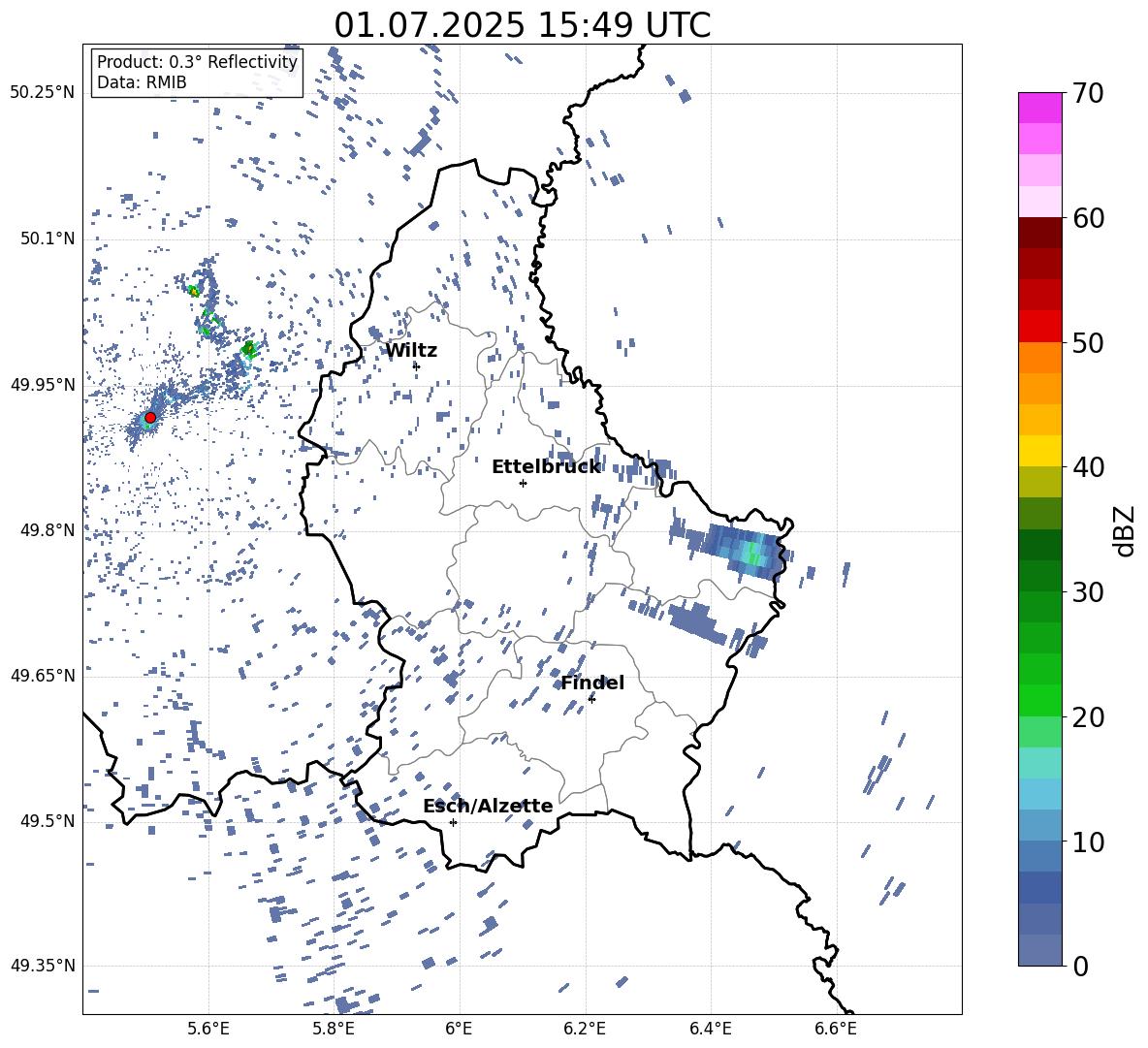This screenshot has height=1048, width=1148.
Task: Click the 50.1°N latitude label
Action: 48,238
